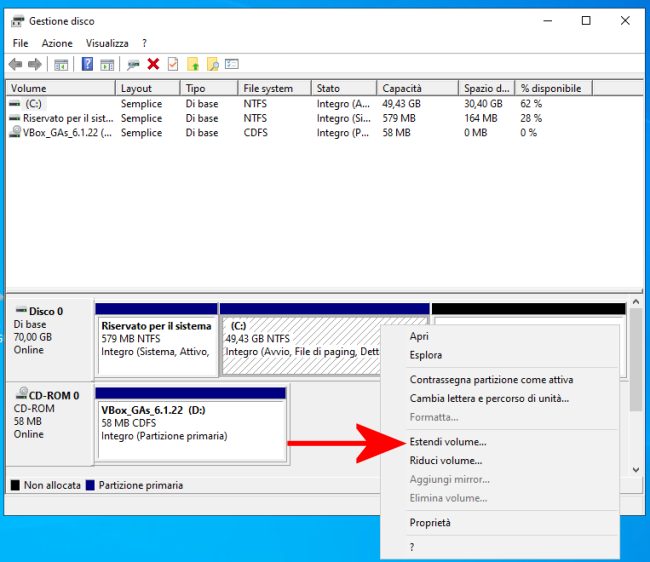Open the Azione menu
Viewport: 650px width, 562px height.
pos(57,43)
